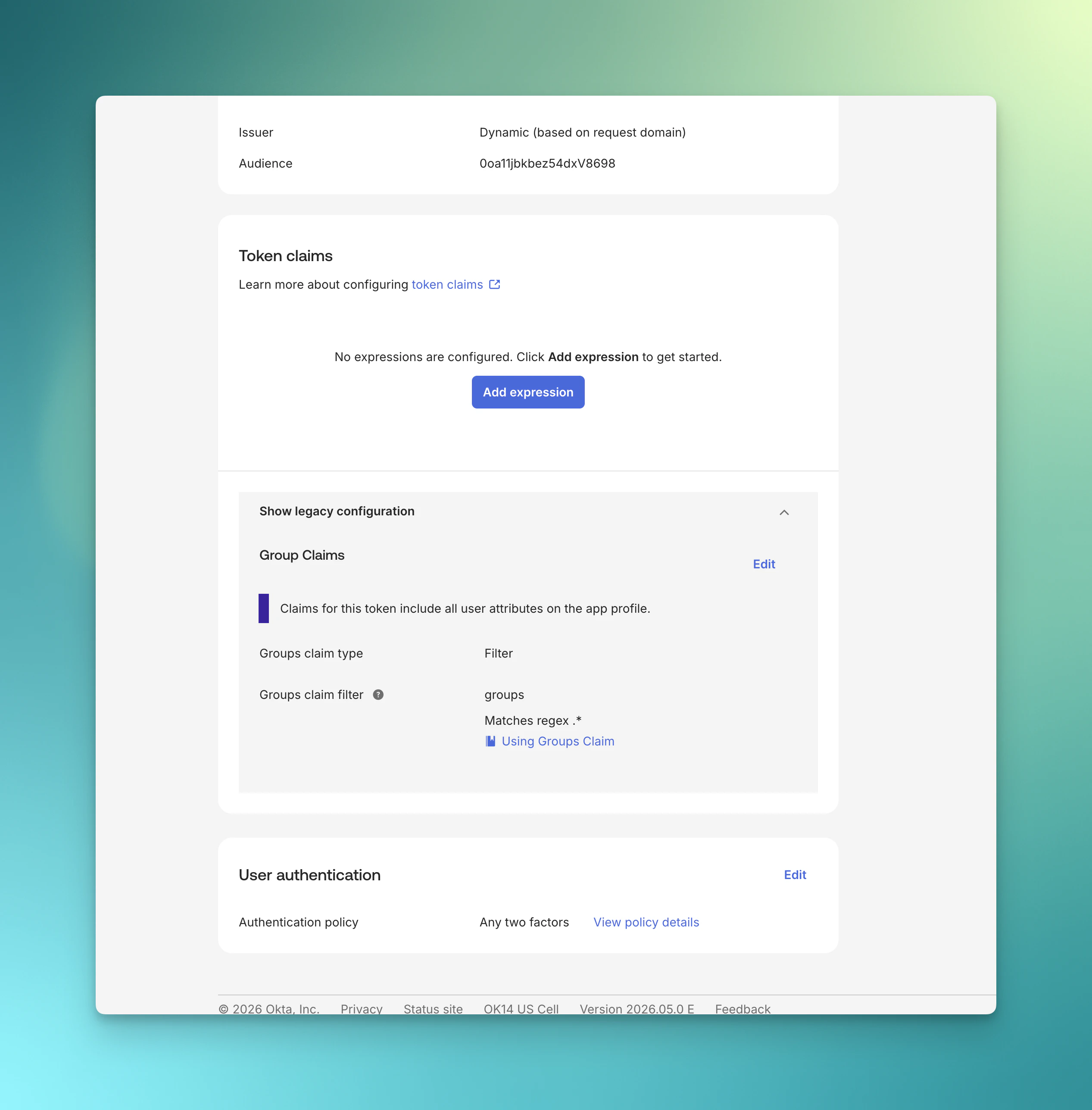Click the book icon beside Using Groups Claim
The height and width of the screenshot is (1110, 1092).
(490, 741)
